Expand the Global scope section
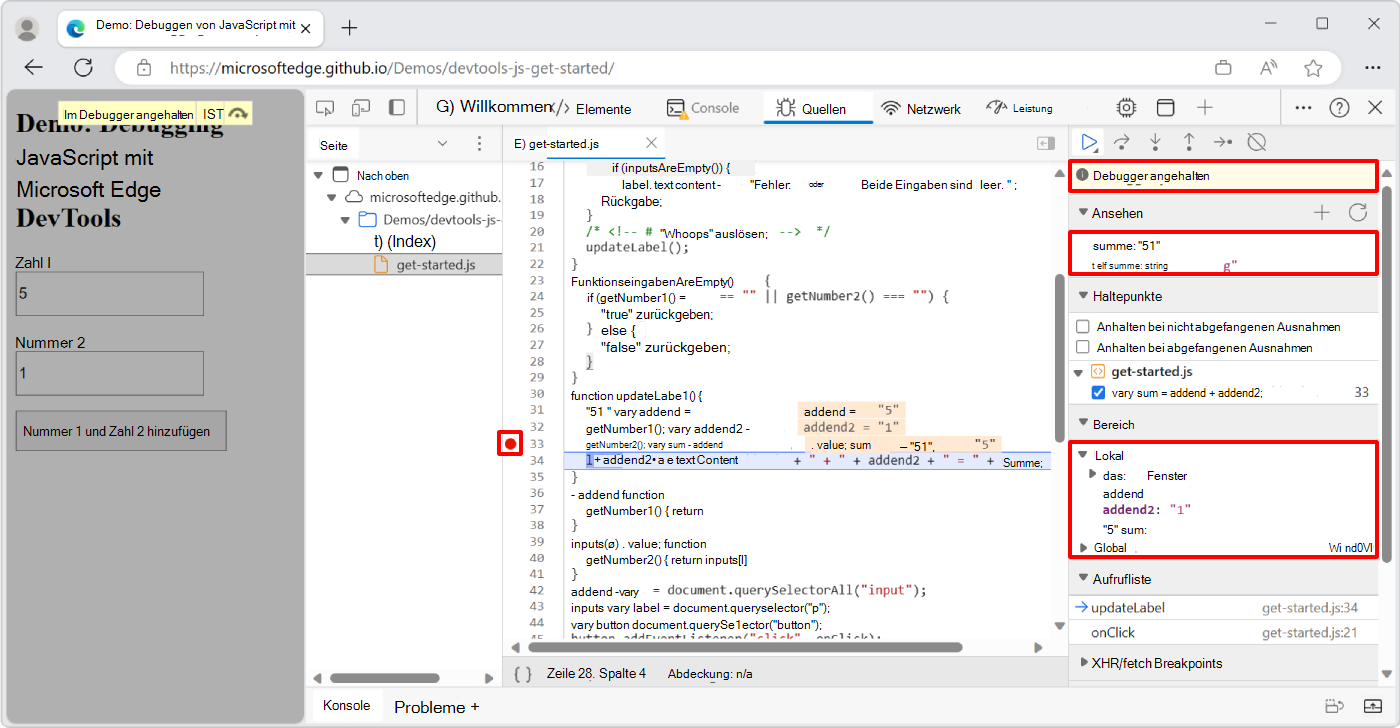The width and height of the screenshot is (1400, 728). (x=1085, y=547)
